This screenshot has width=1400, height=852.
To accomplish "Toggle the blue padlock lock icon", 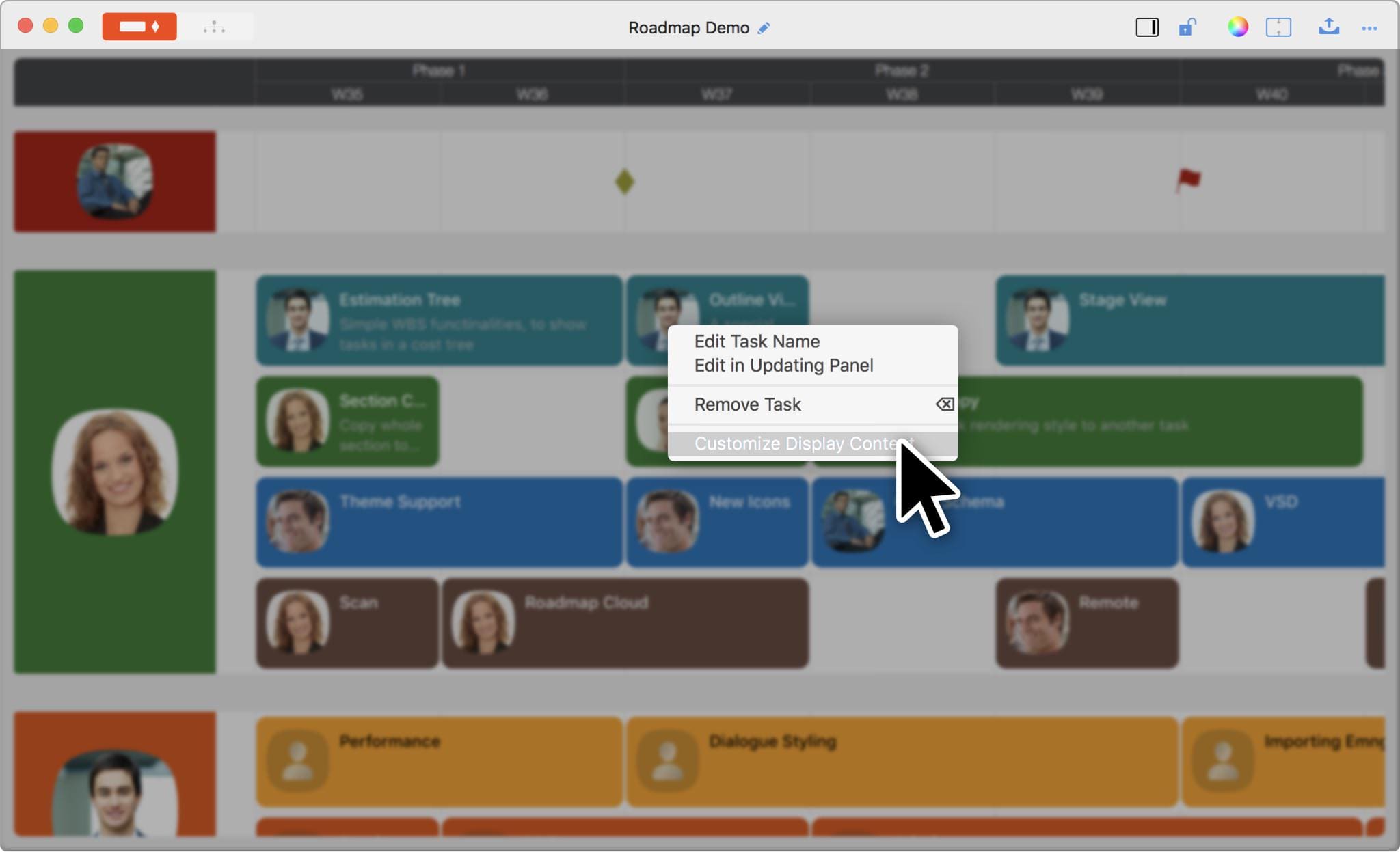I will (1187, 27).
